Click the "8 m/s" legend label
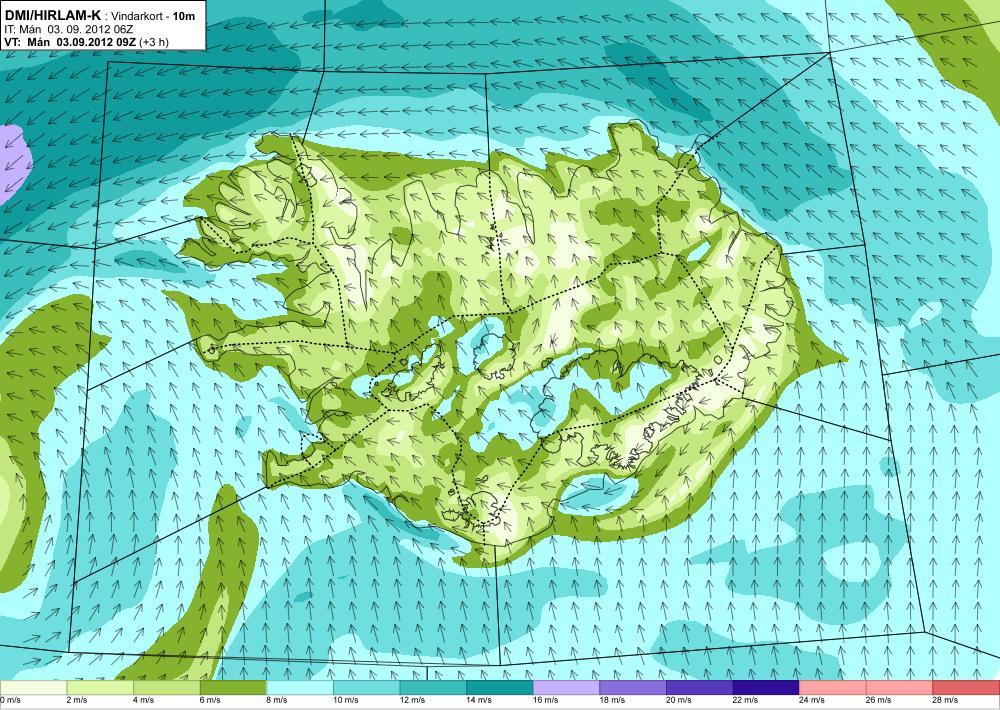This screenshot has width=1000, height=710. pos(277,700)
